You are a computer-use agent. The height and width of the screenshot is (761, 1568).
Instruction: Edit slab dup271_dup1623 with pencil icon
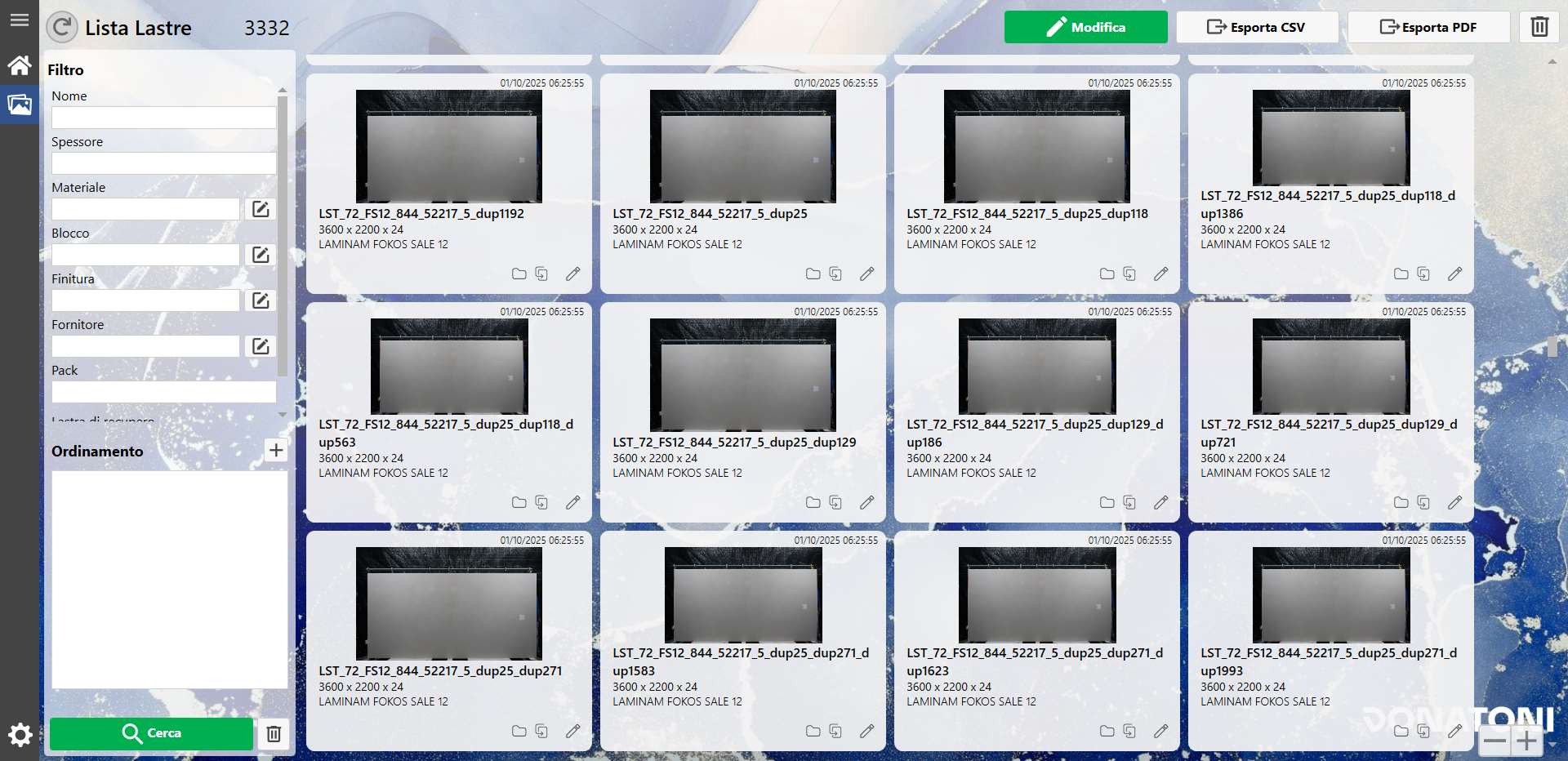point(1161,731)
